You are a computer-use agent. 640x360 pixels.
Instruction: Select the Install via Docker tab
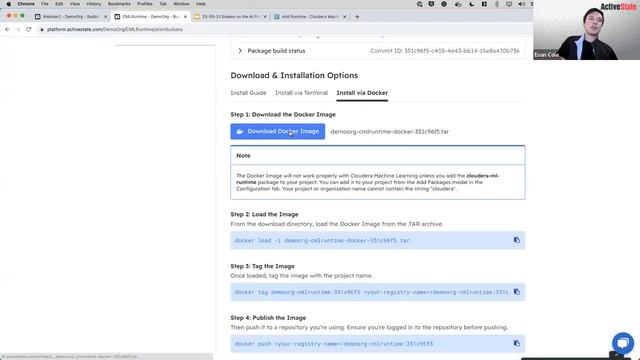[x=362, y=93]
